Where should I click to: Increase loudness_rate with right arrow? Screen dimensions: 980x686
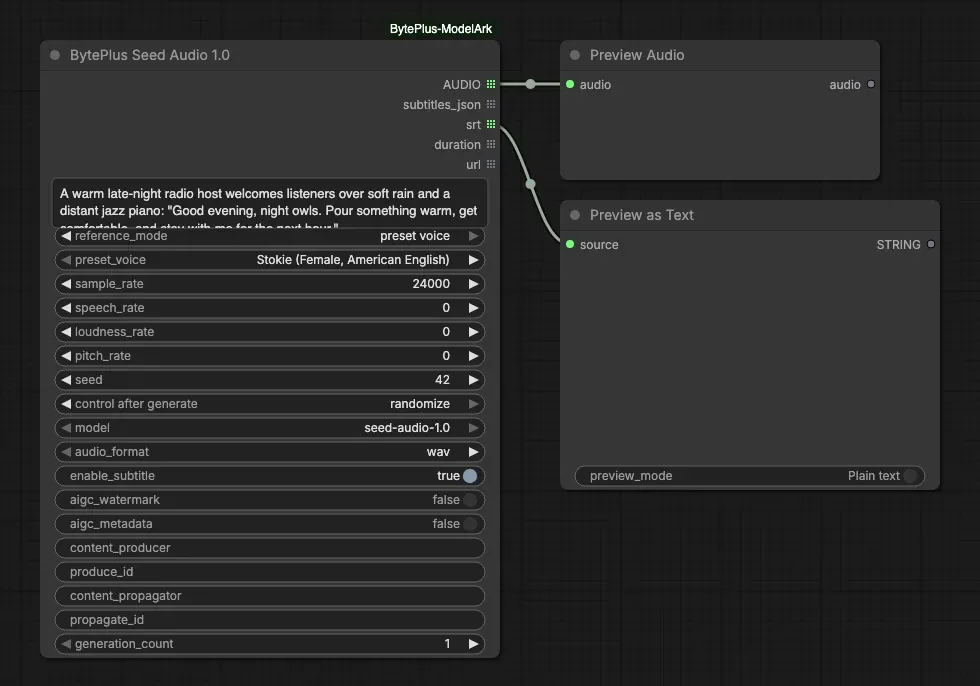pos(473,332)
